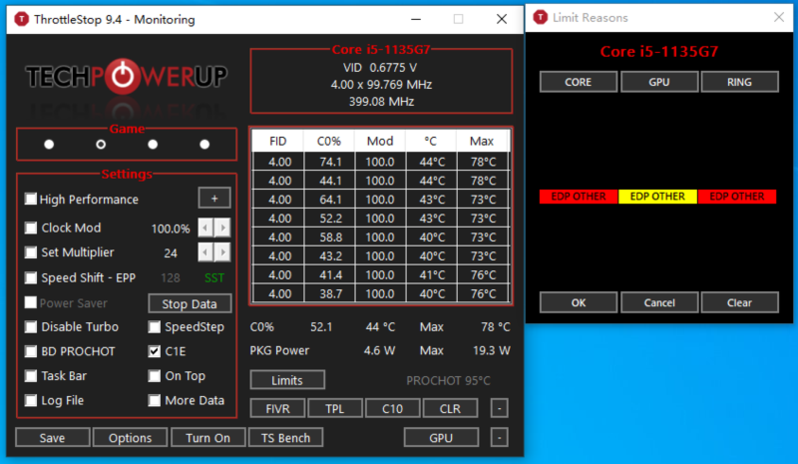
Task: Open the FIVR settings
Action: pyautogui.click(x=277, y=409)
